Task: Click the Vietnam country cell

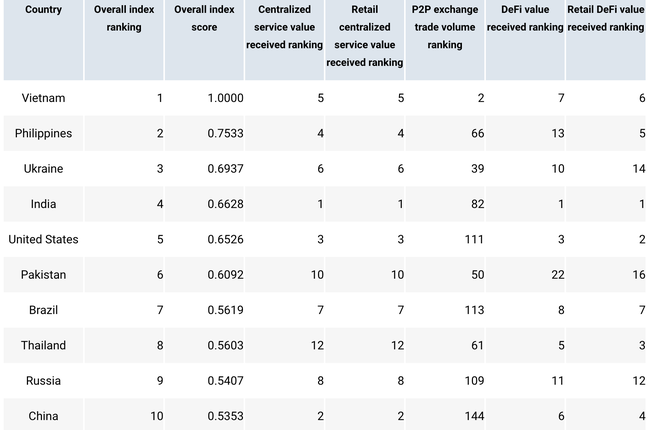Action: point(43,98)
